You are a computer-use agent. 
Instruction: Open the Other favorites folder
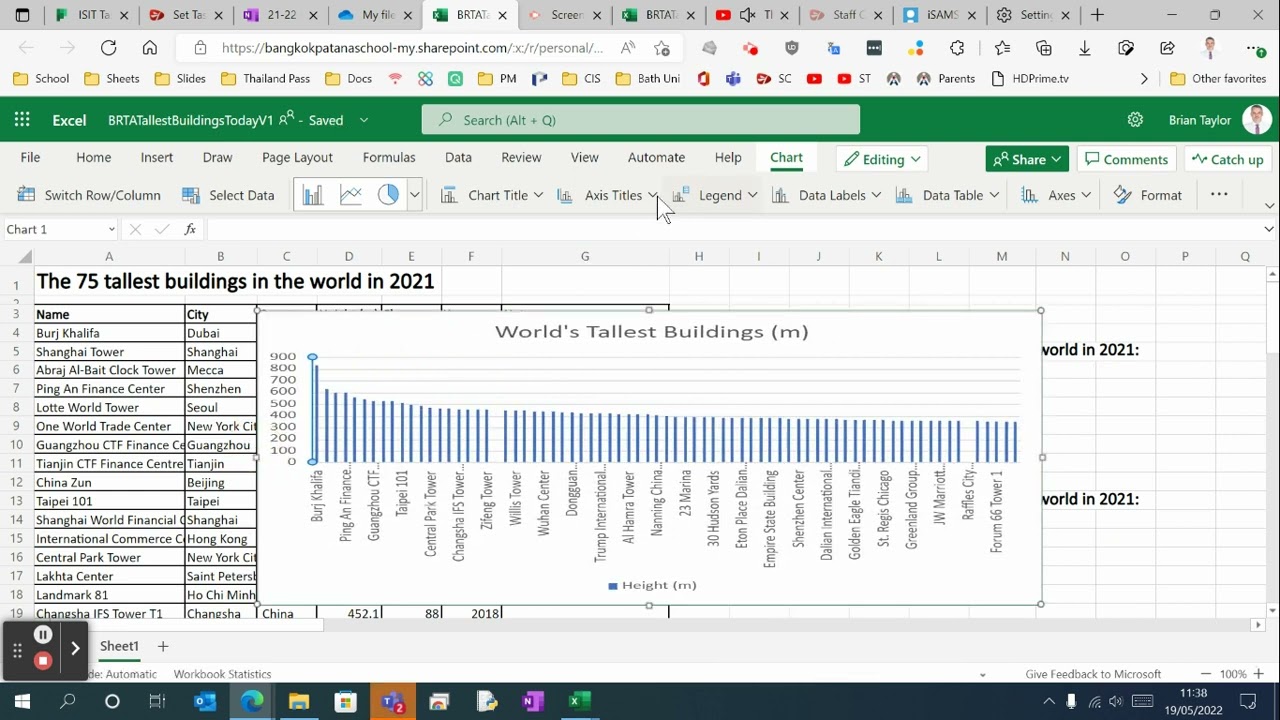[x=1217, y=78]
